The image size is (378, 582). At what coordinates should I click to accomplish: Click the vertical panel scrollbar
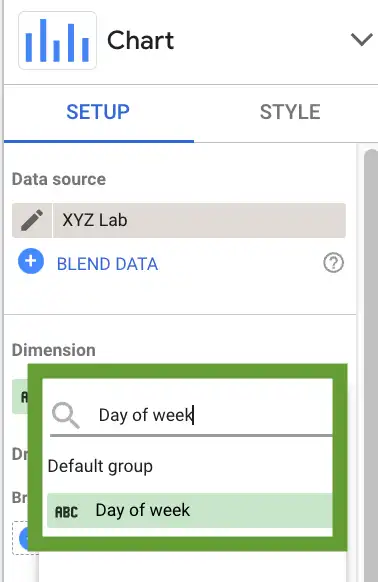point(371,364)
